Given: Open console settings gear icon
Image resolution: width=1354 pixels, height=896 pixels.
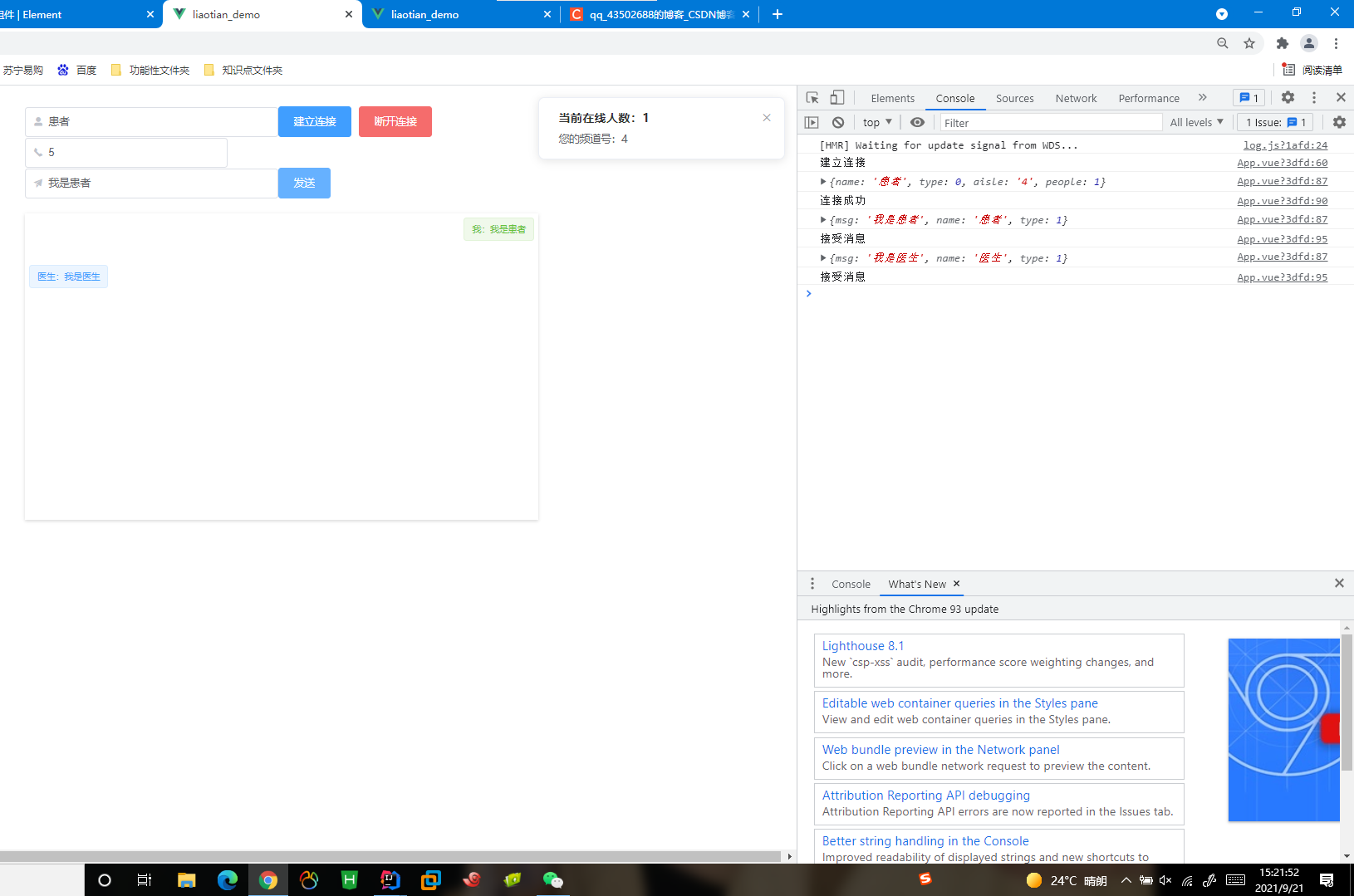Looking at the screenshot, I should coord(1339,122).
